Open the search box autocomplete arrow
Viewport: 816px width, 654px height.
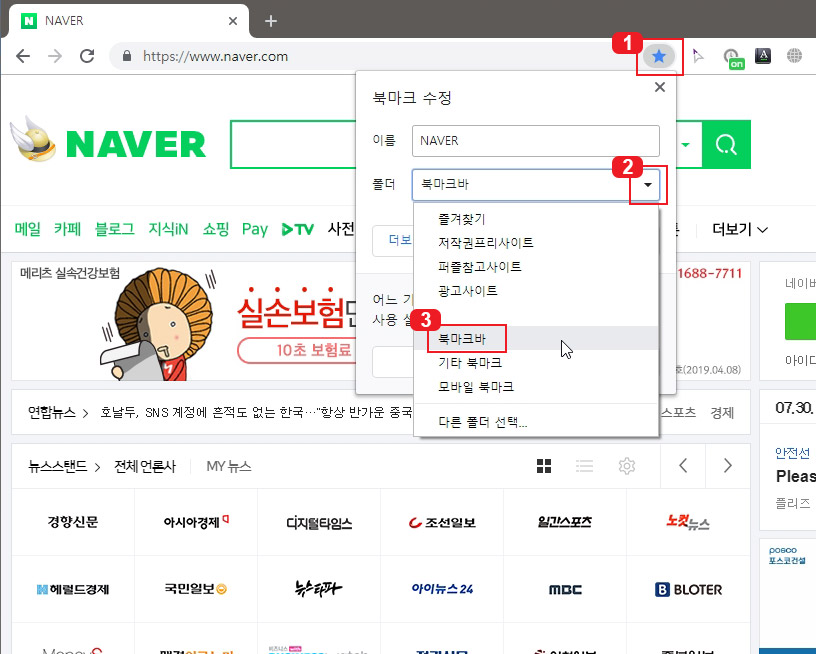[686, 145]
